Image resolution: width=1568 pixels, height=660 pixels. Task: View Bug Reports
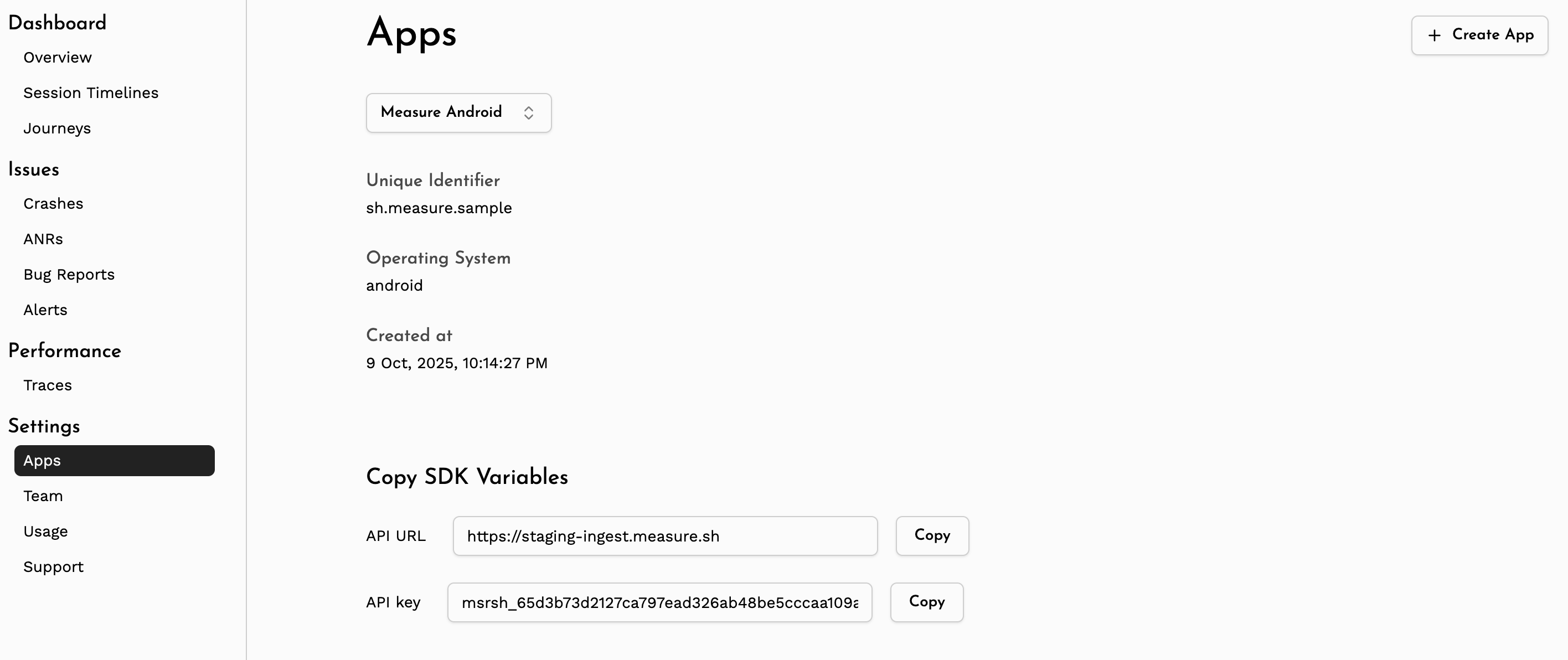pos(69,275)
